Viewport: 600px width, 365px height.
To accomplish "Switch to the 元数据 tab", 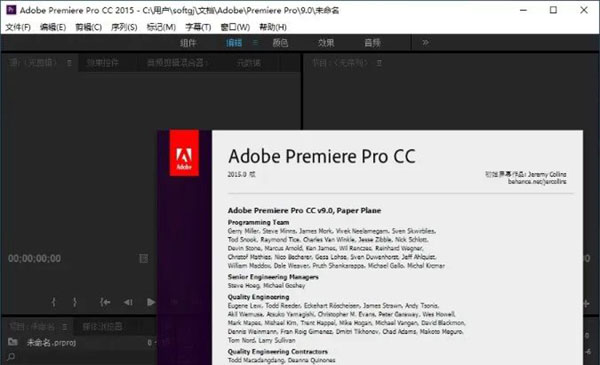I will click(x=249, y=63).
